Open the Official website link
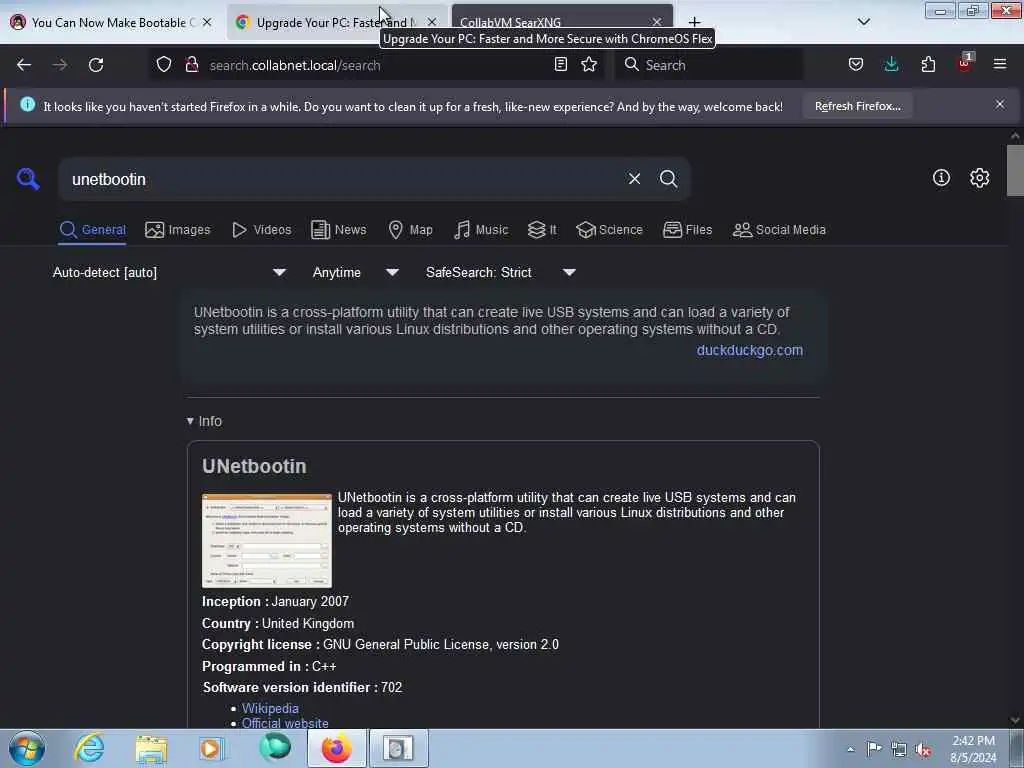The width and height of the screenshot is (1024, 768). (285, 723)
